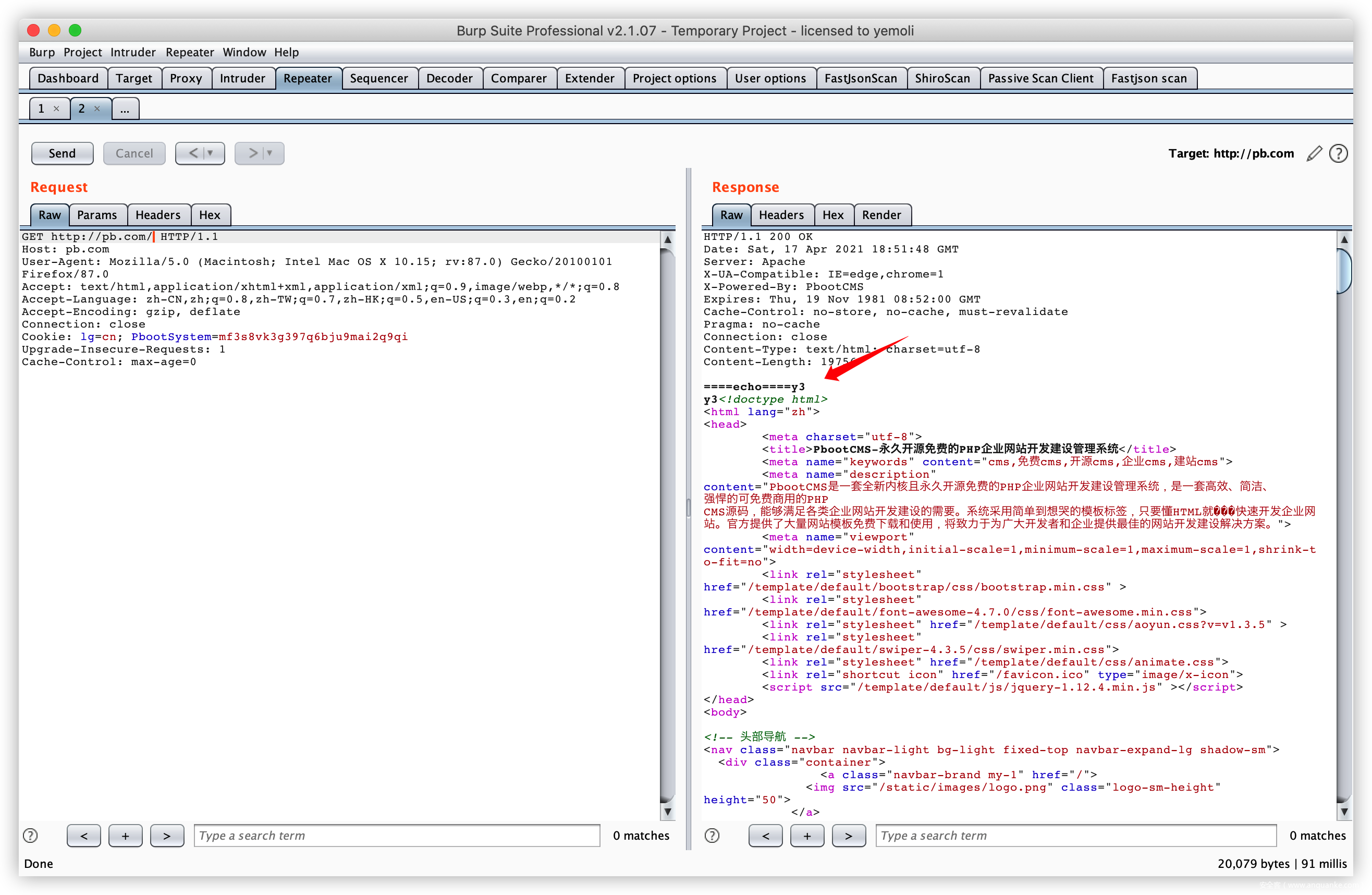Go to next match in response search
This screenshot has height=895, width=1372.
848,836
